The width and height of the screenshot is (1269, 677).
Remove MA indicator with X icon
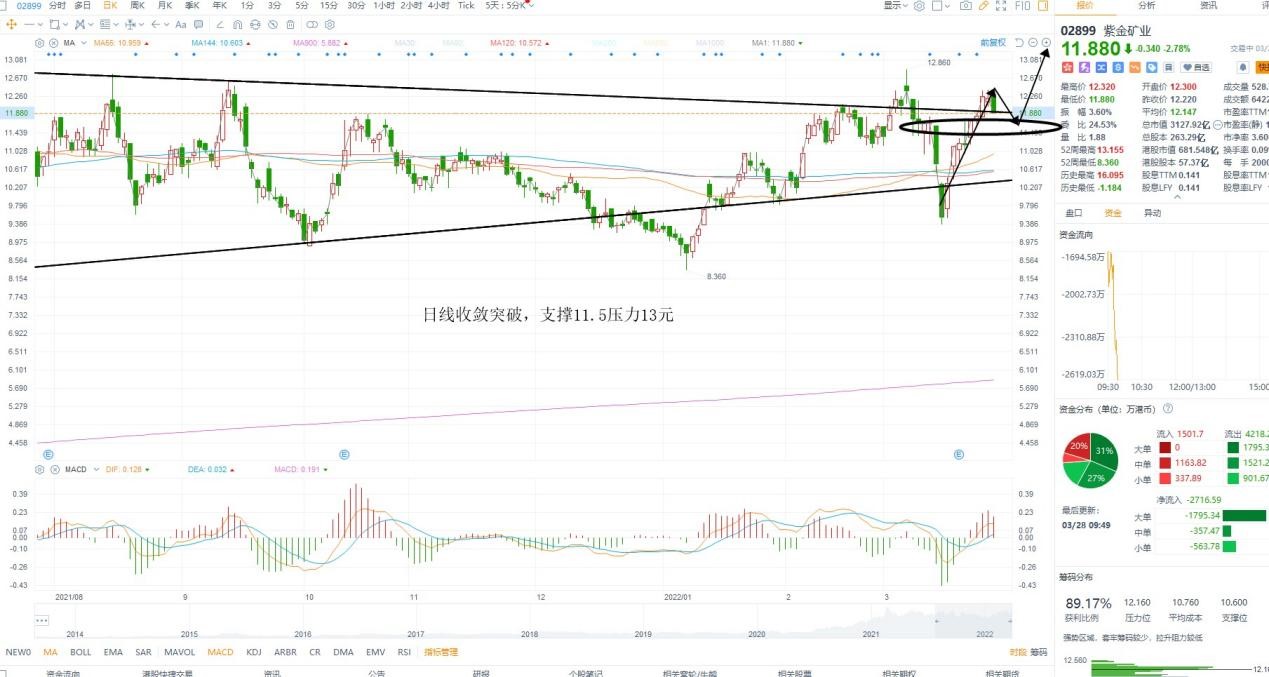54,44
